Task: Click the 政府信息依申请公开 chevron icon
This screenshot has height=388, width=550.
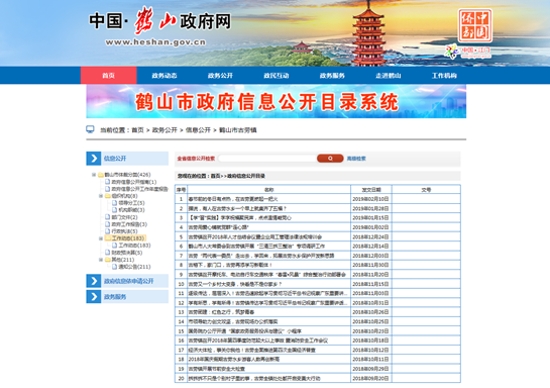Action: coord(94,281)
